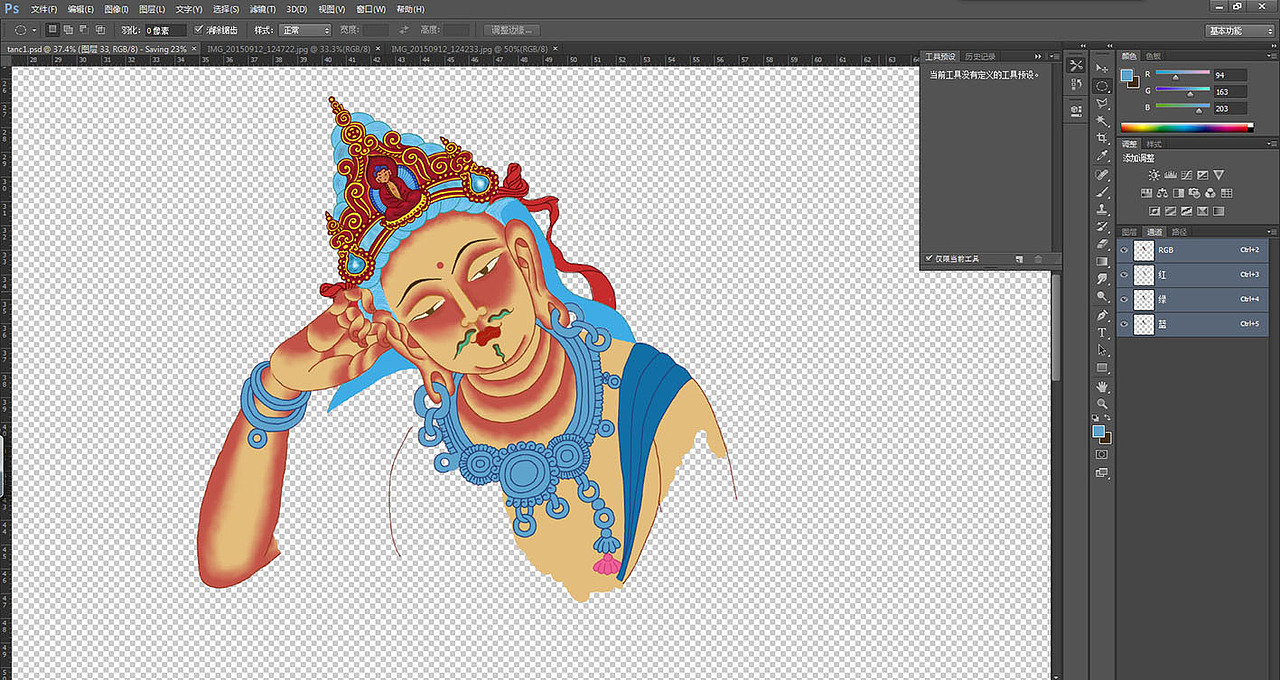
Task: Select the Polygonal Lasso tool
Action: coord(1102,103)
